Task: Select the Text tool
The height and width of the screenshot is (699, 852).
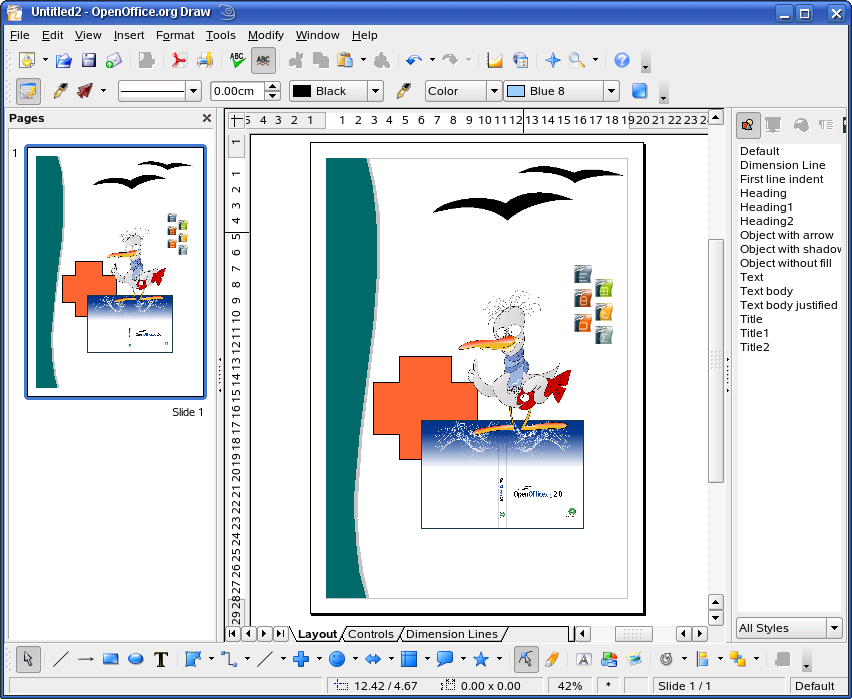Action: point(161,659)
